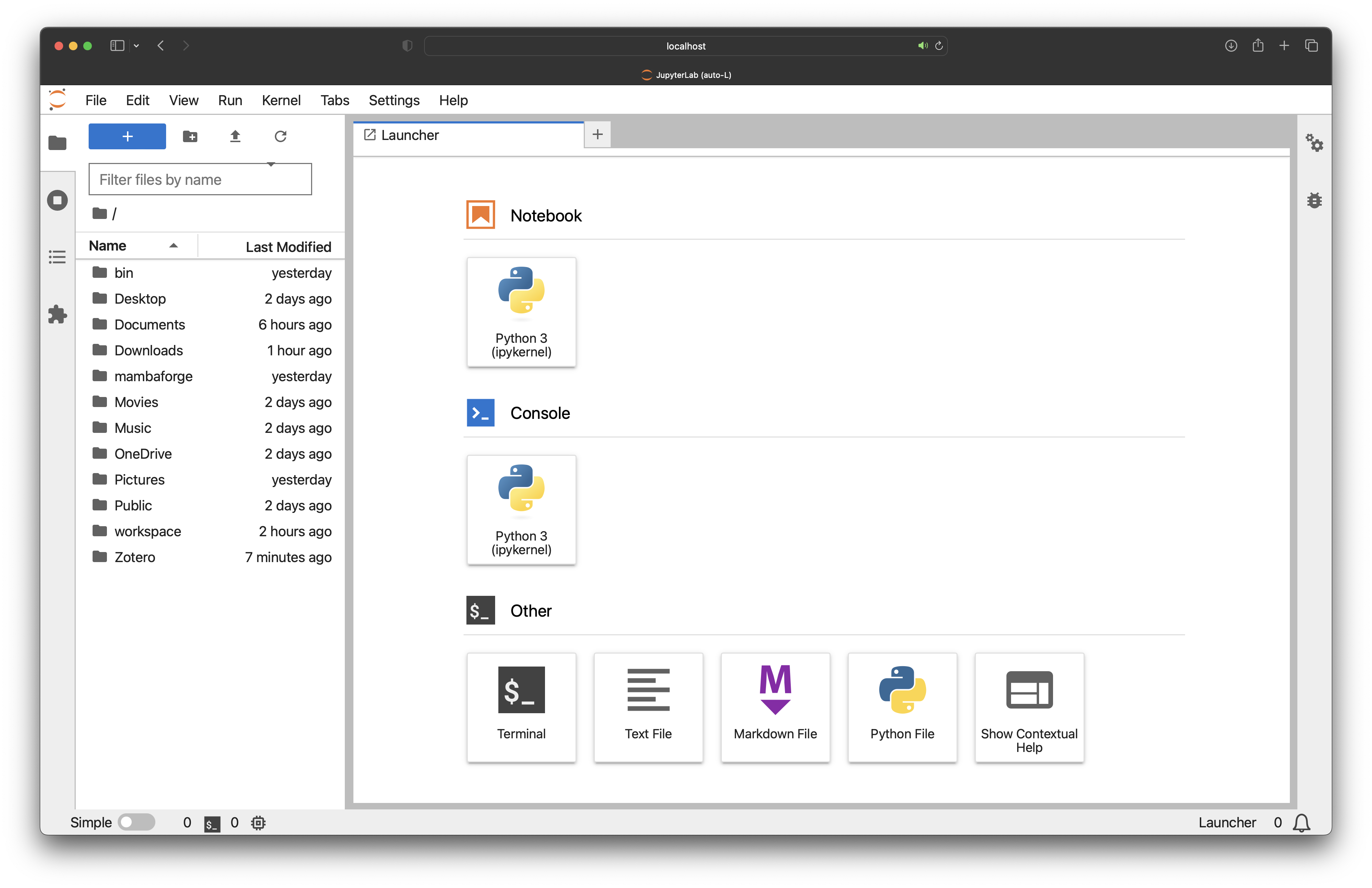Viewport: 1372px width, 888px height.
Task: Show Safari tab overview
Action: 1311,46
